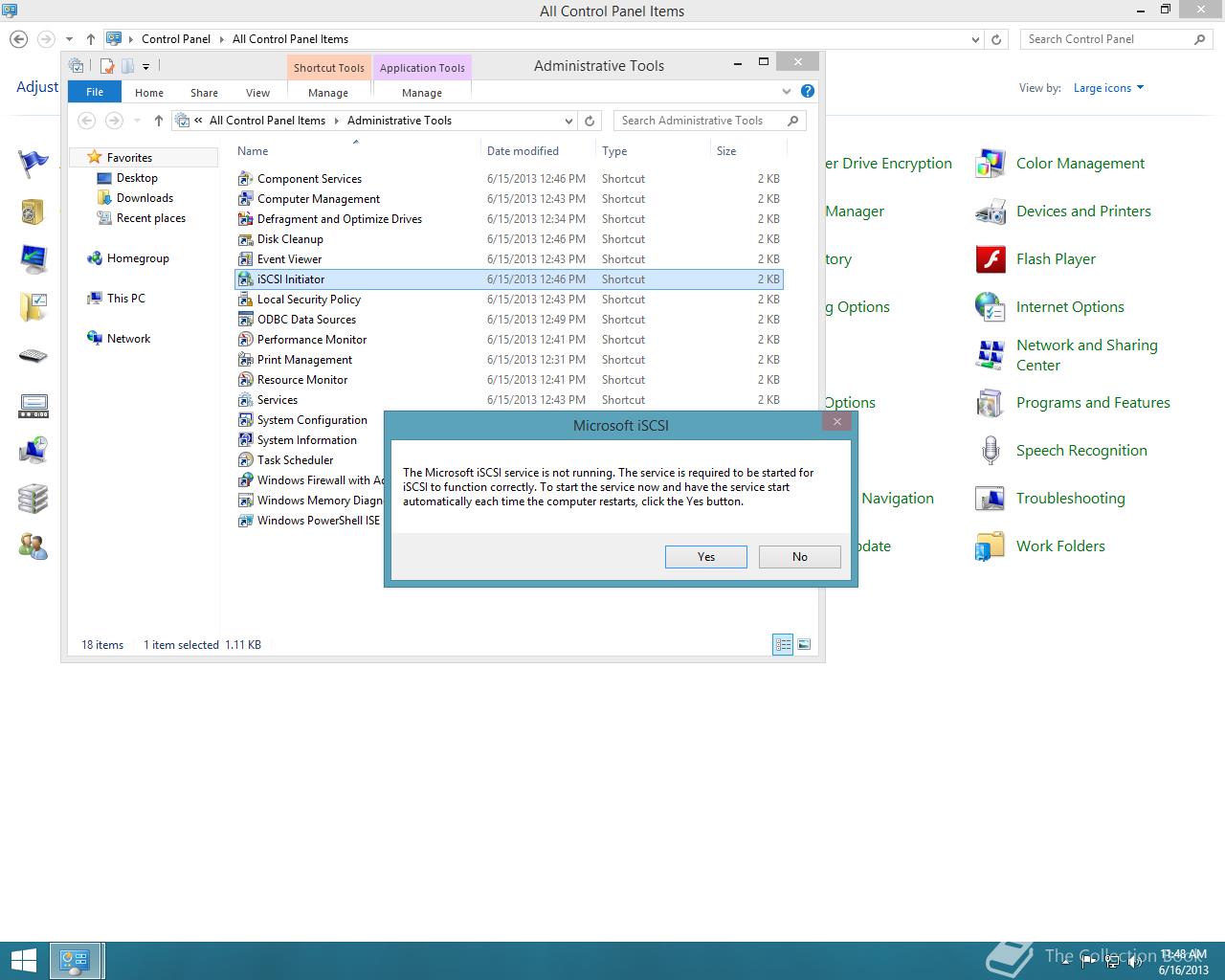Open Programs and Features icon

pos(990,403)
